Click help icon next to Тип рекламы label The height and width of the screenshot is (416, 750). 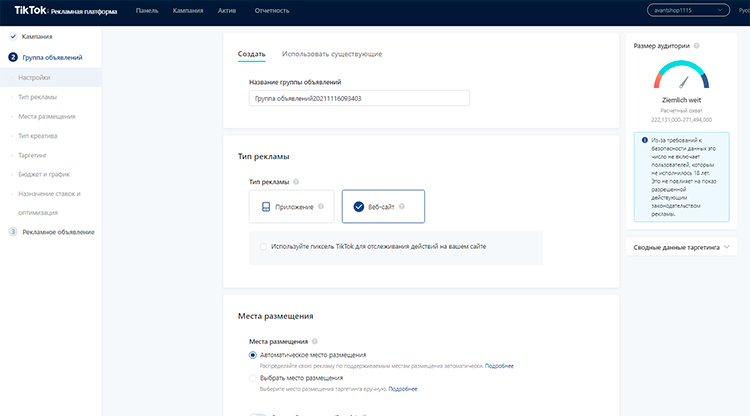point(297,182)
